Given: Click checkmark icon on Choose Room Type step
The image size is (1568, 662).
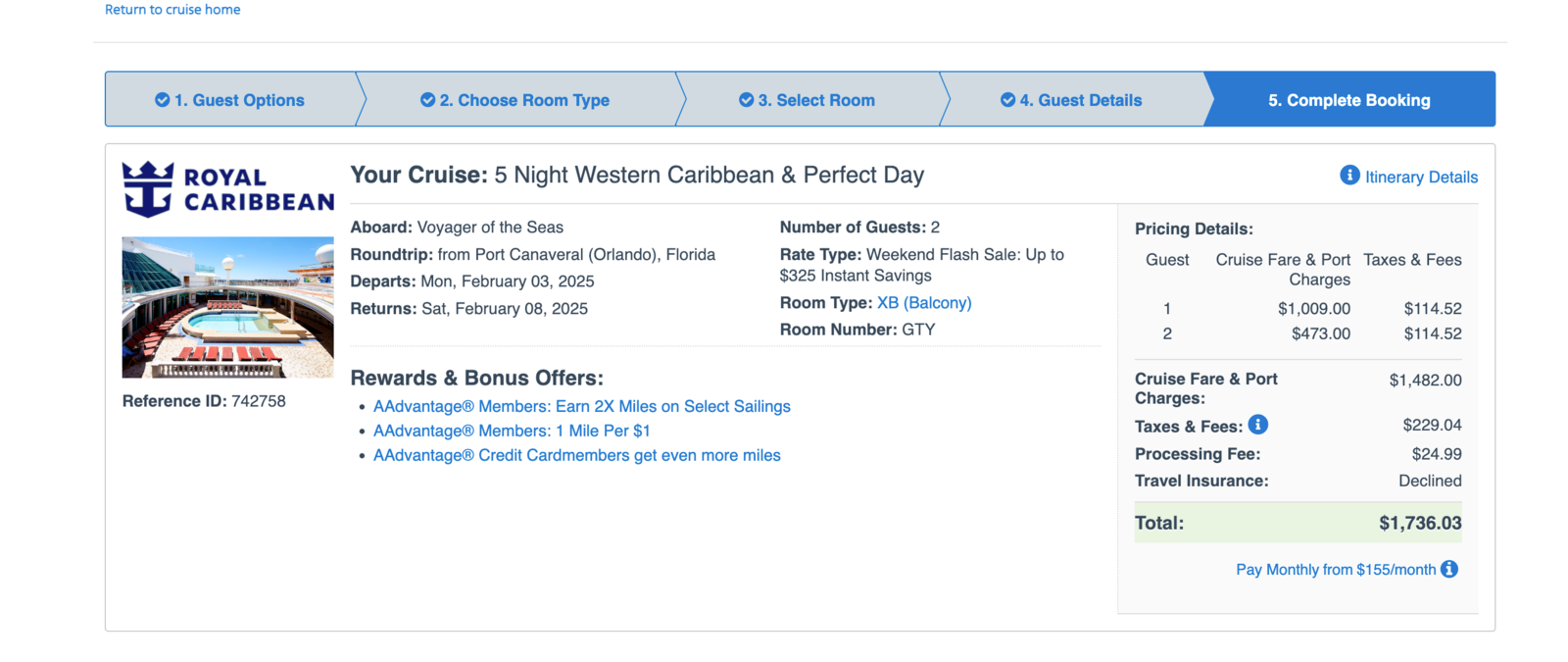Looking at the screenshot, I should click(427, 100).
